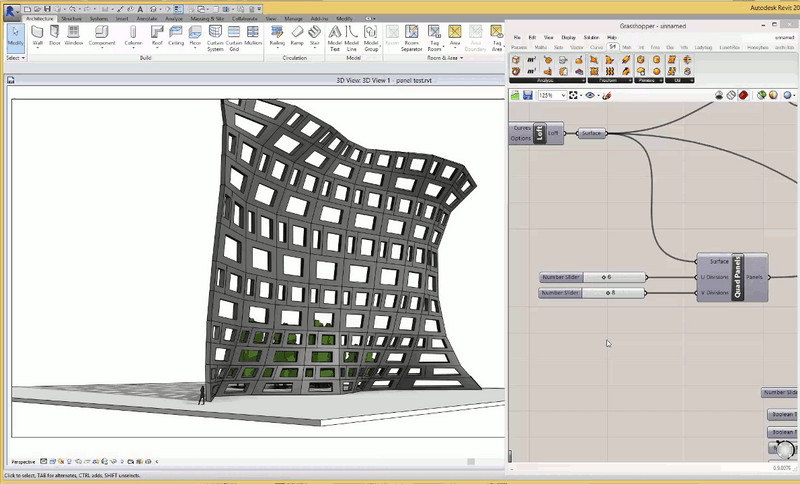Click the Quad Panels component
Image resolution: width=800 pixels, height=484 pixels.
737,277
